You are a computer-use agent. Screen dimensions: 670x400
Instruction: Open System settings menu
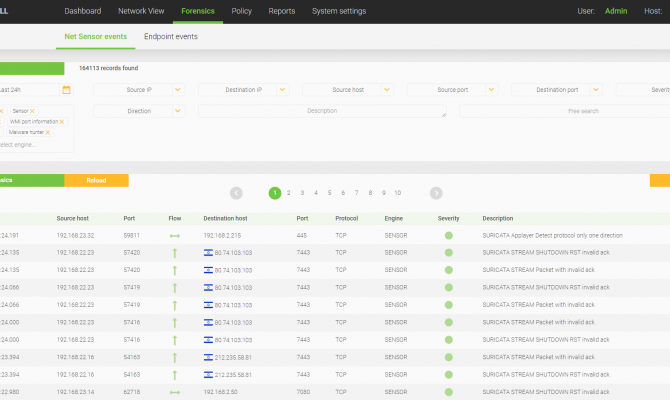point(339,11)
